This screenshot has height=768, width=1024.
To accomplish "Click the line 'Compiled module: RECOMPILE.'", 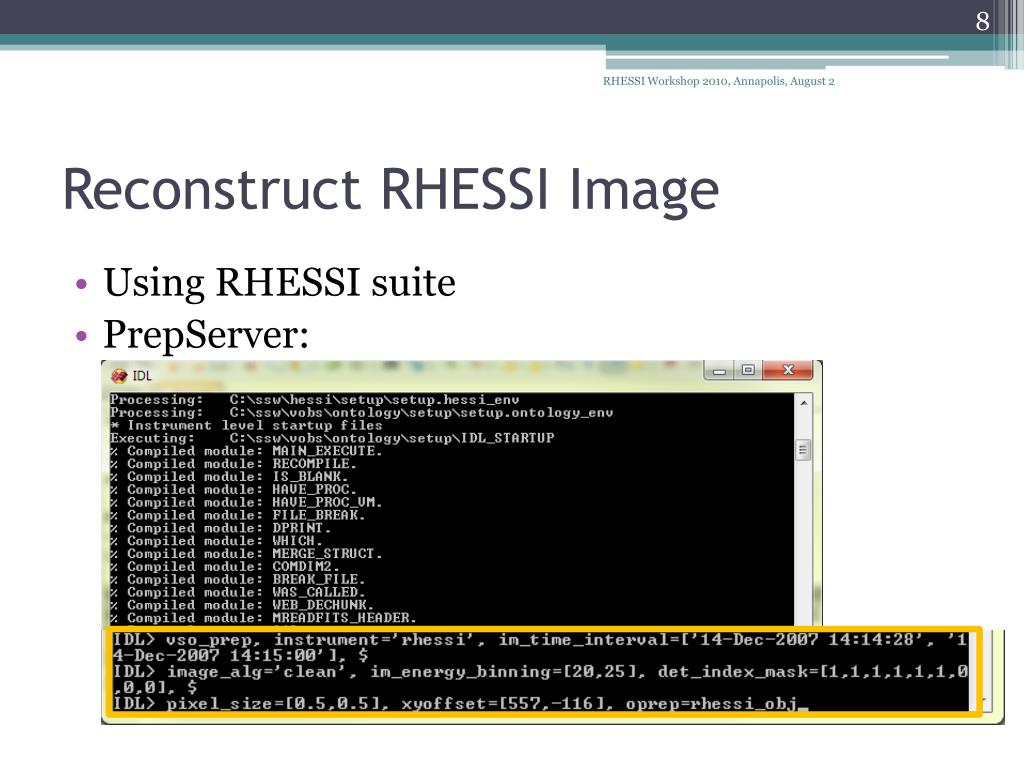I will pos(233,464).
